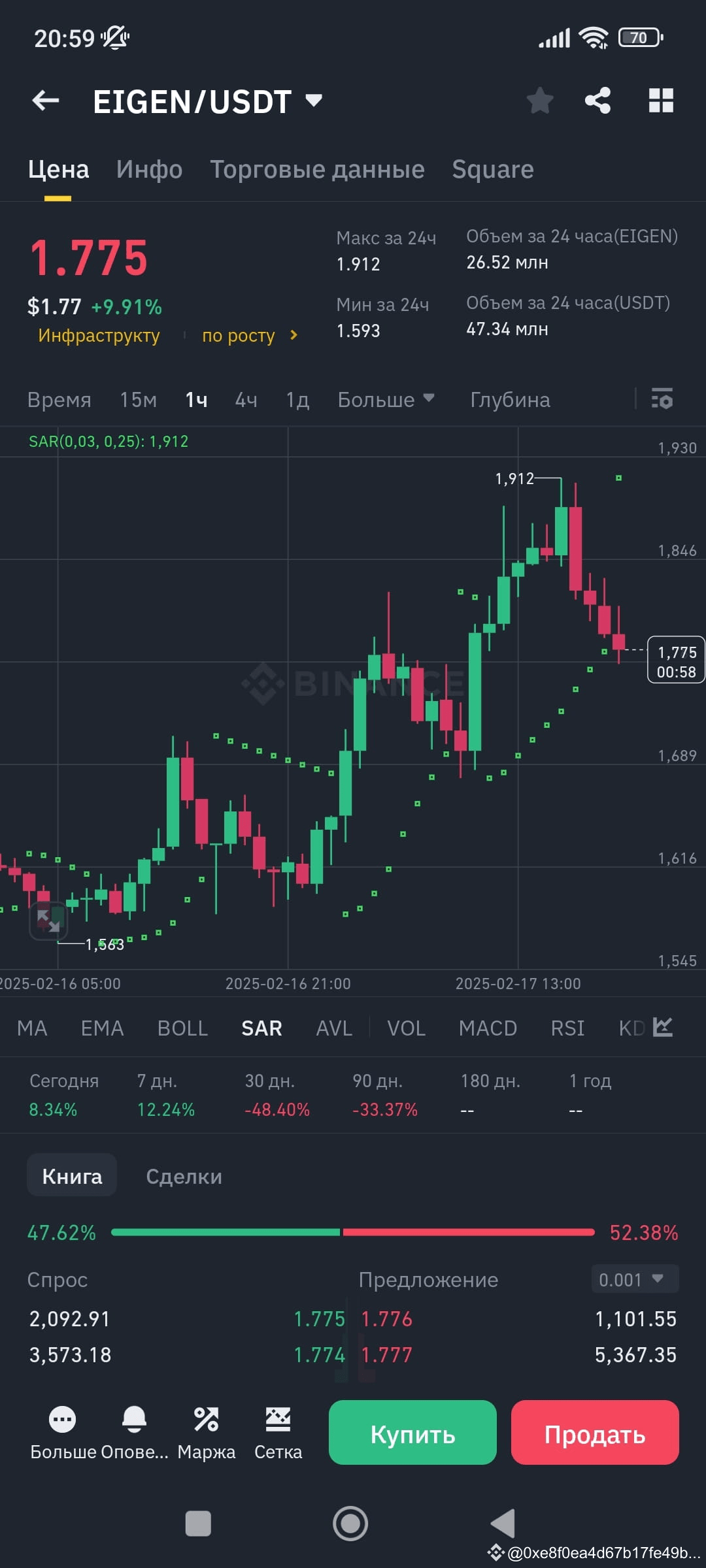706x1568 pixels.
Task: Expand the Больше timeframe dropdown
Action: click(385, 399)
